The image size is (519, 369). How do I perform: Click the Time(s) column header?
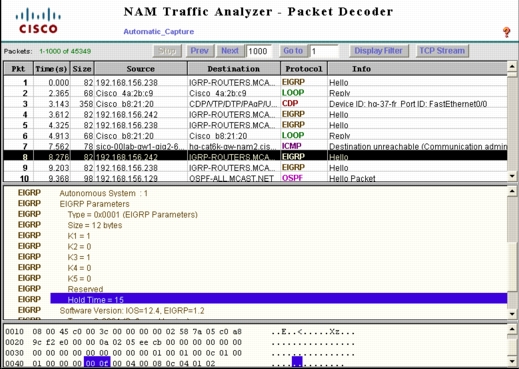[x=51, y=69]
